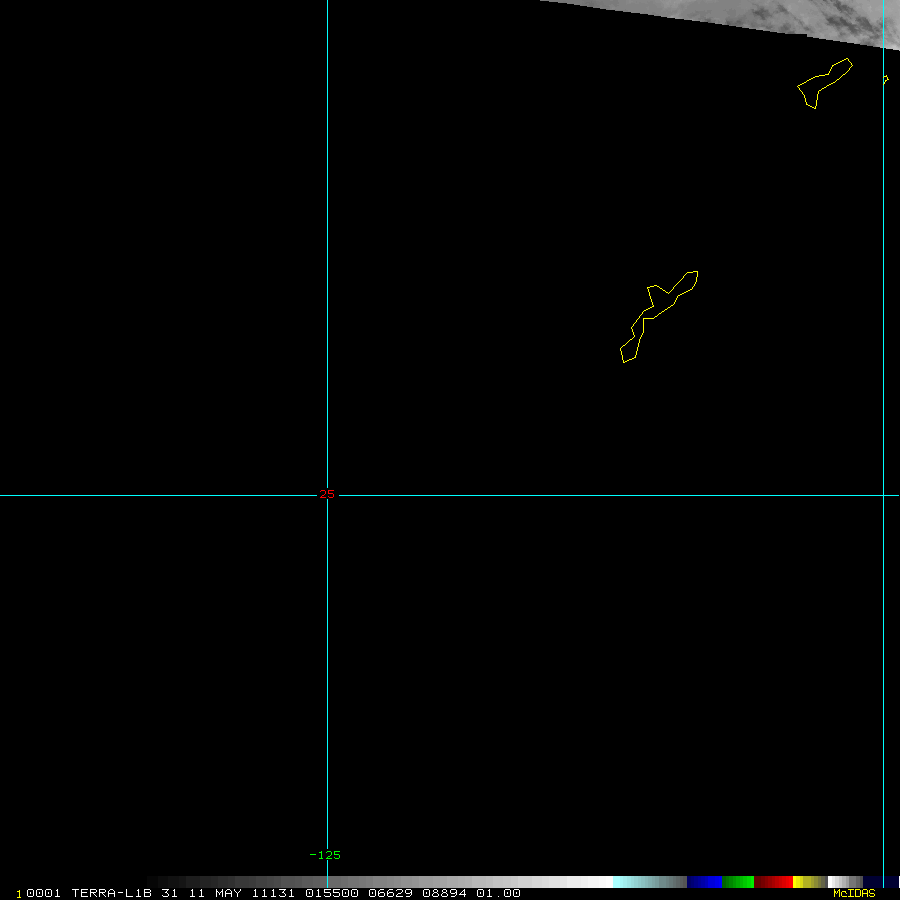
Task: Click the TERRA-L1B satellite name text
Action: point(112,893)
